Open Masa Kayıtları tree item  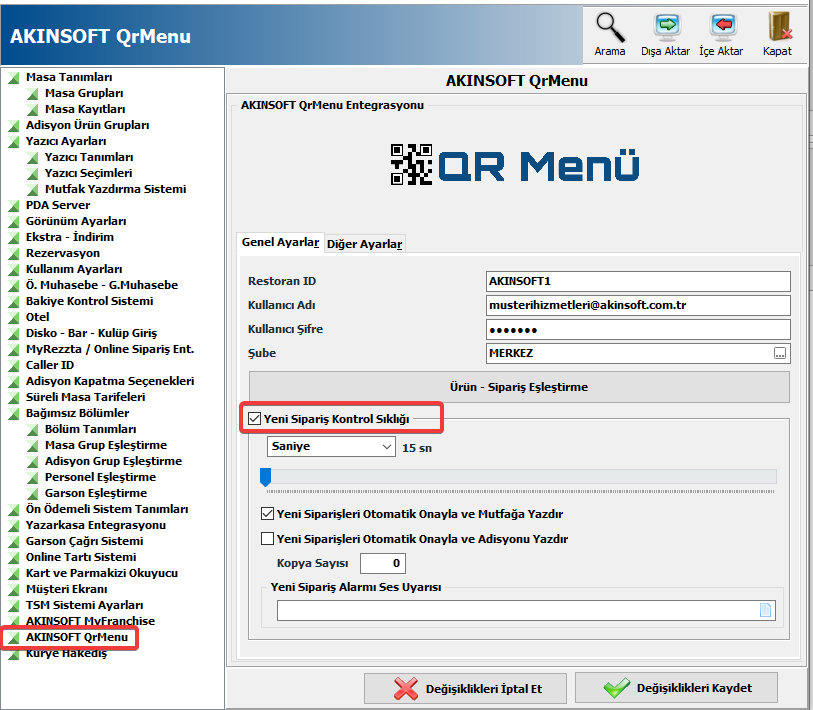coord(85,109)
